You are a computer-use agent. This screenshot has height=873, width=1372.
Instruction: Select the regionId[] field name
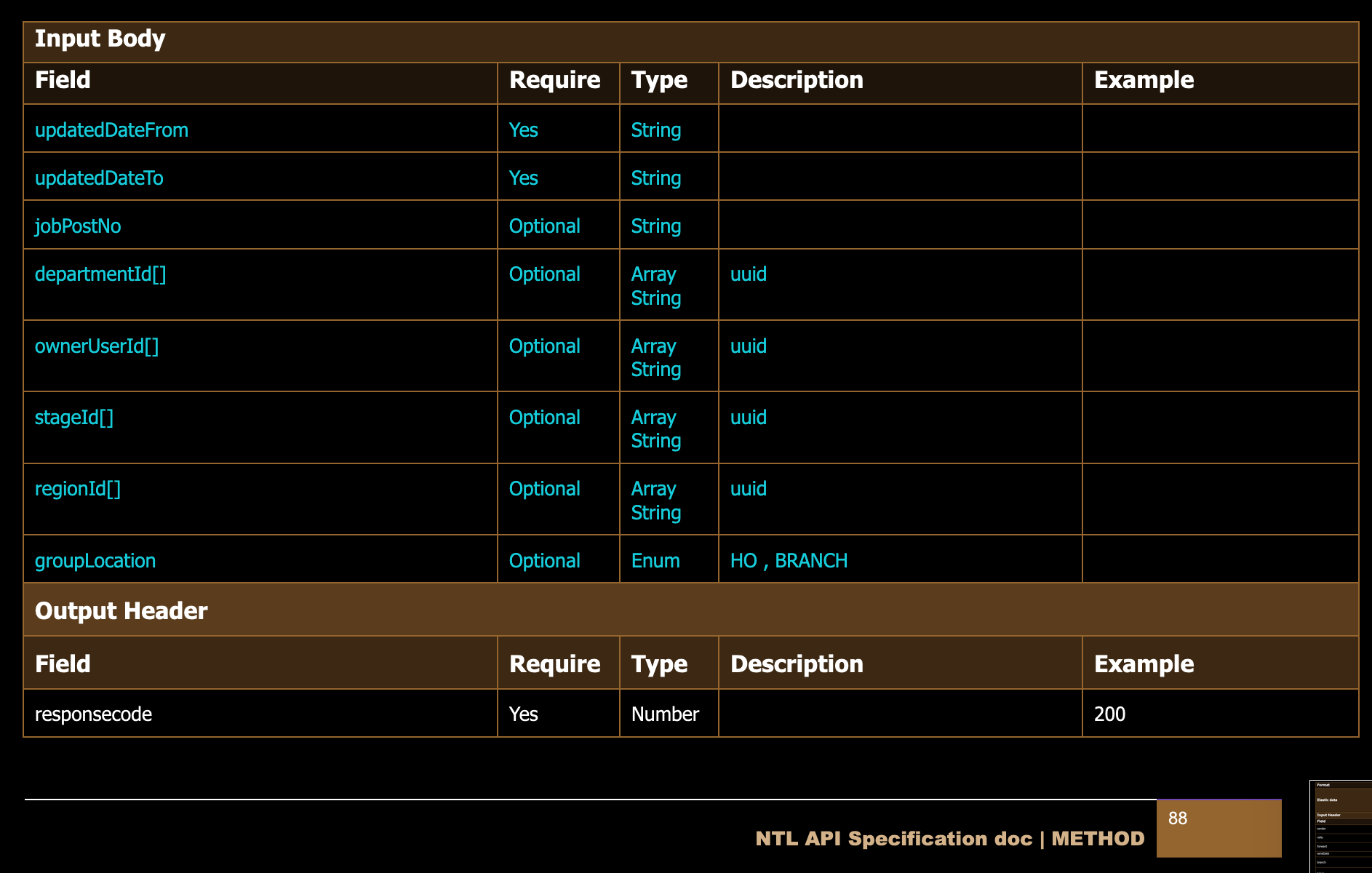pos(78,489)
